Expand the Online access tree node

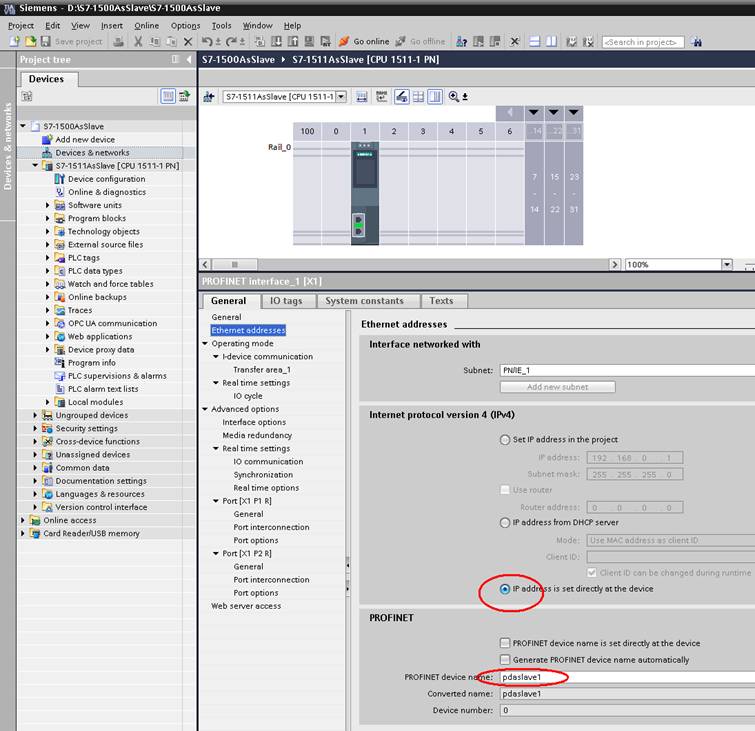[22, 520]
